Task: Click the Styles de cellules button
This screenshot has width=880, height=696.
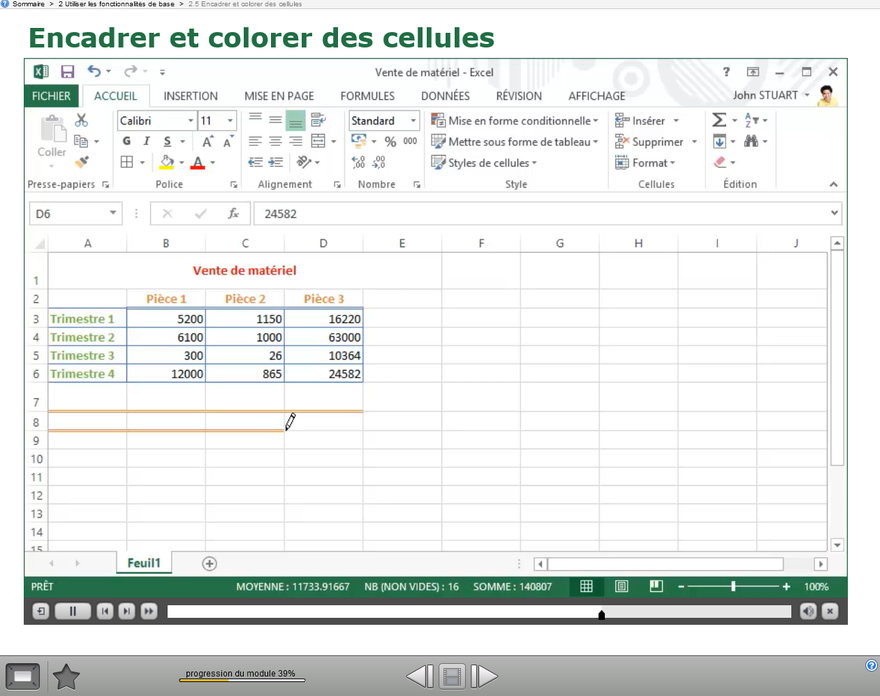Action: [485, 163]
